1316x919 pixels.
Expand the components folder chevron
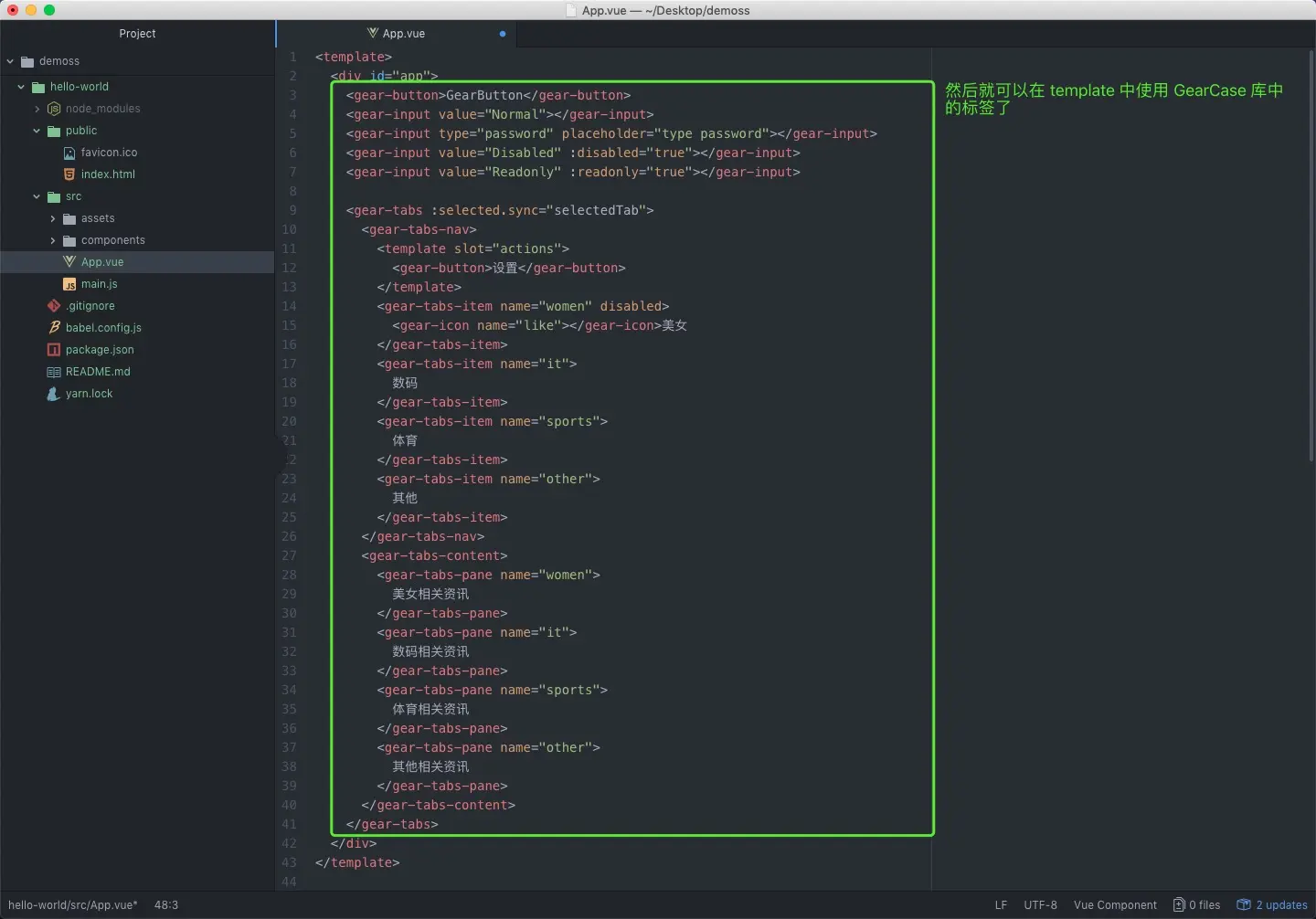[x=52, y=240]
